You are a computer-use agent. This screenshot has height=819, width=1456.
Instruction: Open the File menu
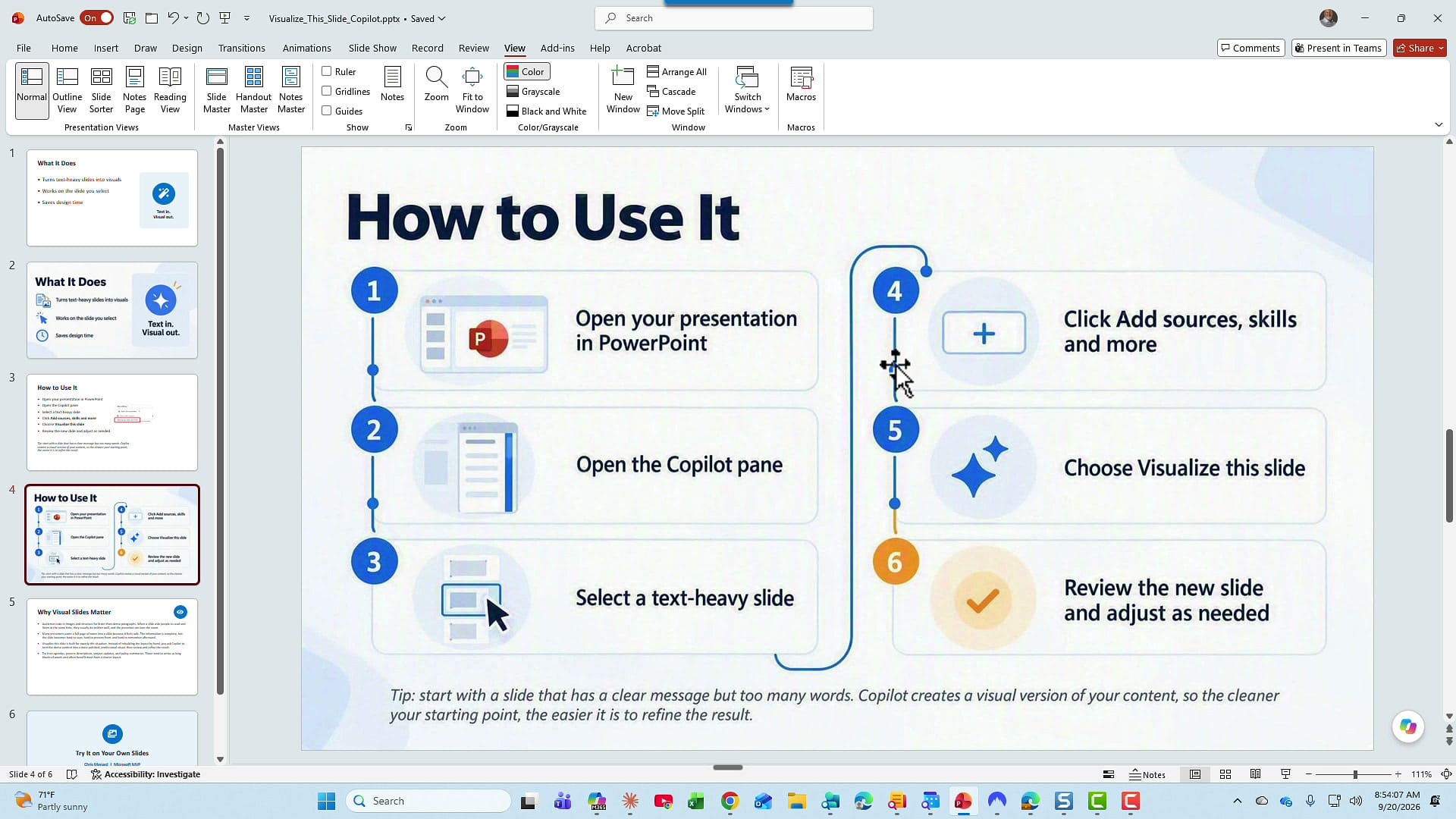24,48
